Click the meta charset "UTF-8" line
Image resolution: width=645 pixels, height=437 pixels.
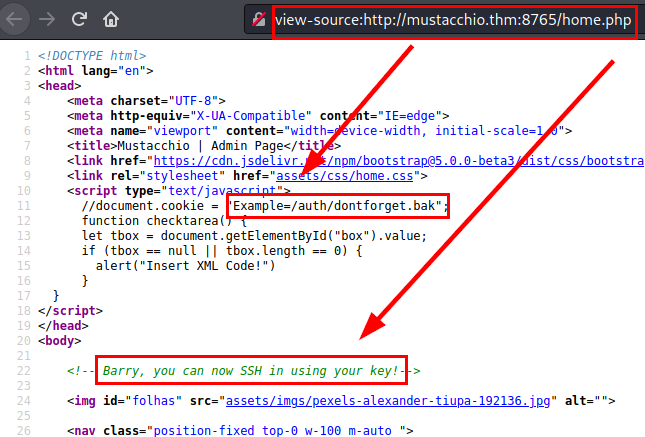click(x=146, y=101)
